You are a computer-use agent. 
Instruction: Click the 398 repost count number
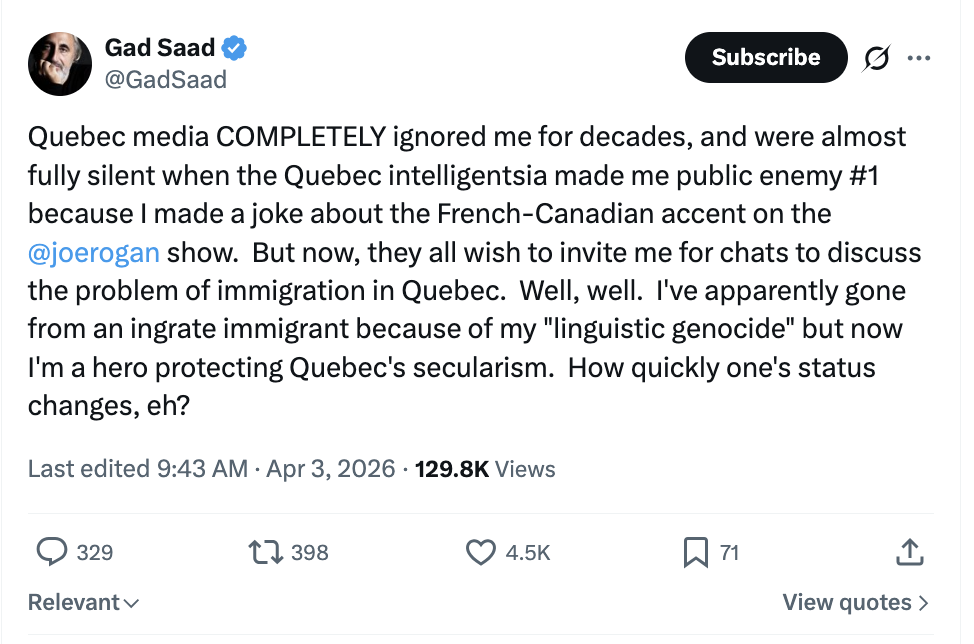coord(309,551)
